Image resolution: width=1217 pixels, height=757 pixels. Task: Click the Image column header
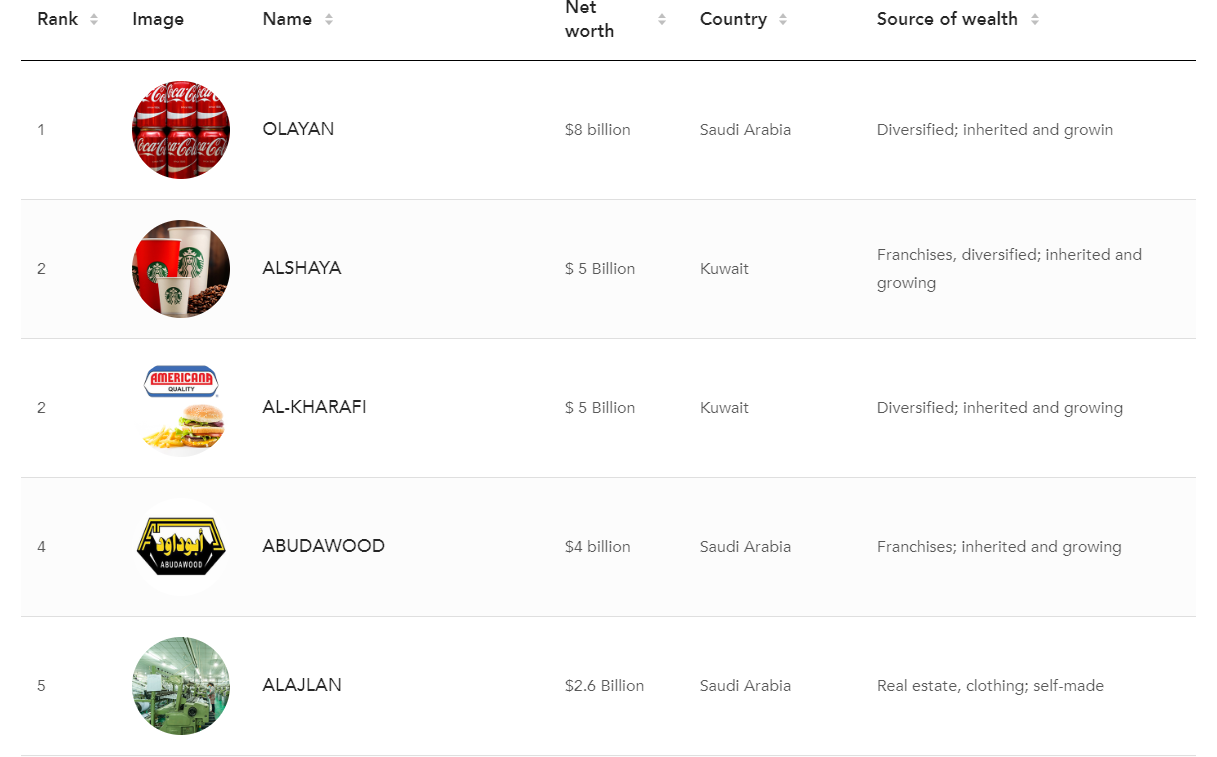(158, 19)
